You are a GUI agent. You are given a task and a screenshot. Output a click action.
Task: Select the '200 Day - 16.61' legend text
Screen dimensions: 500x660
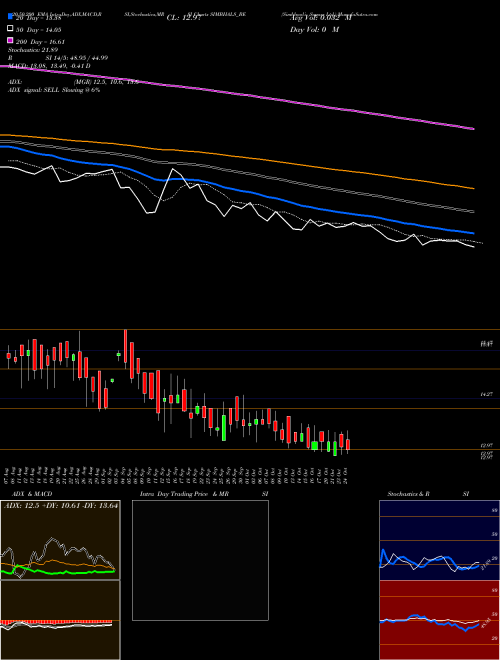click(x=41, y=42)
